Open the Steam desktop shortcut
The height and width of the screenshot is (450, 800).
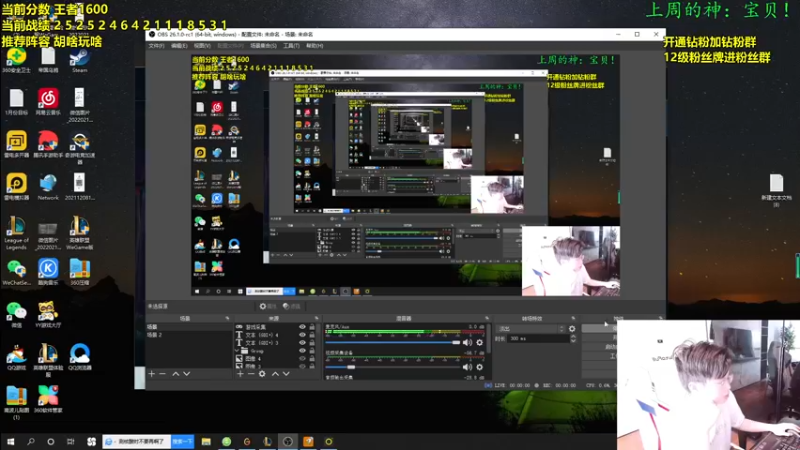80,60
